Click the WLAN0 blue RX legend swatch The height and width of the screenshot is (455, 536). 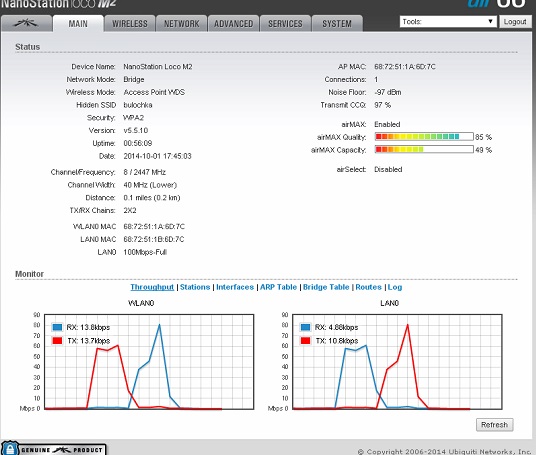coord(57,327)
